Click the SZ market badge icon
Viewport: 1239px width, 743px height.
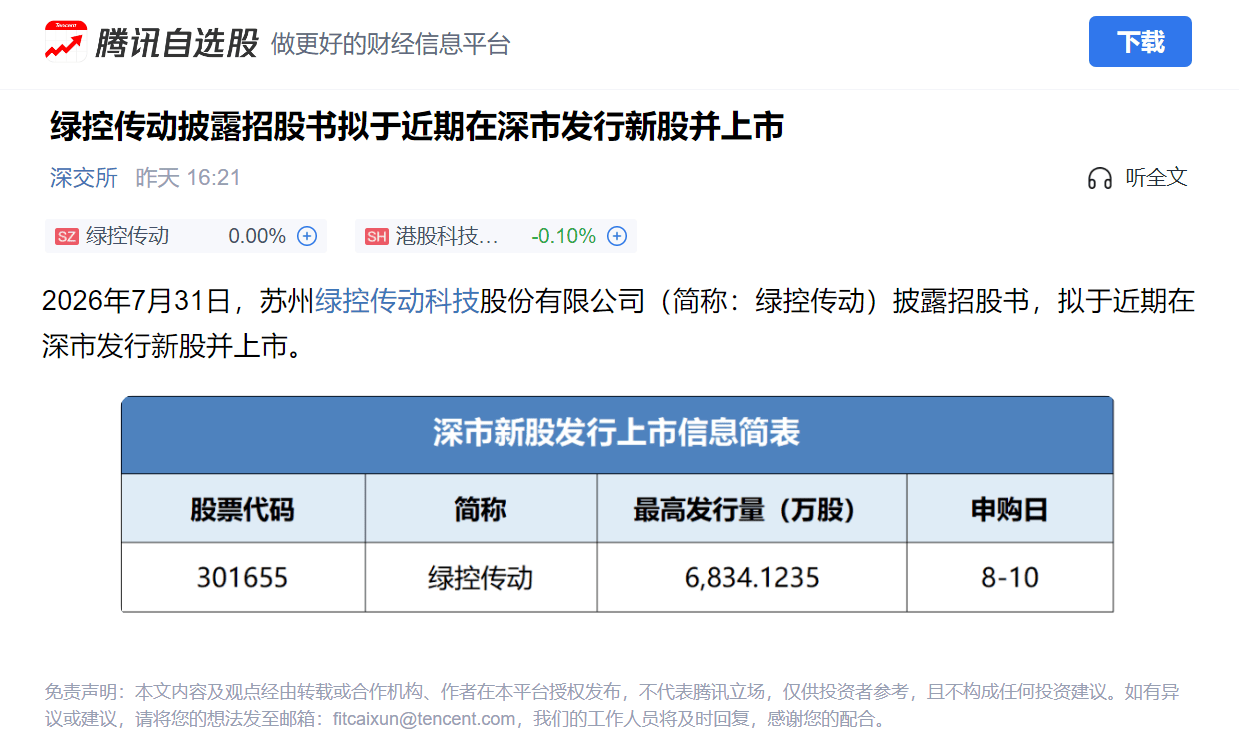pyautogui.click(x=67, y=237)
